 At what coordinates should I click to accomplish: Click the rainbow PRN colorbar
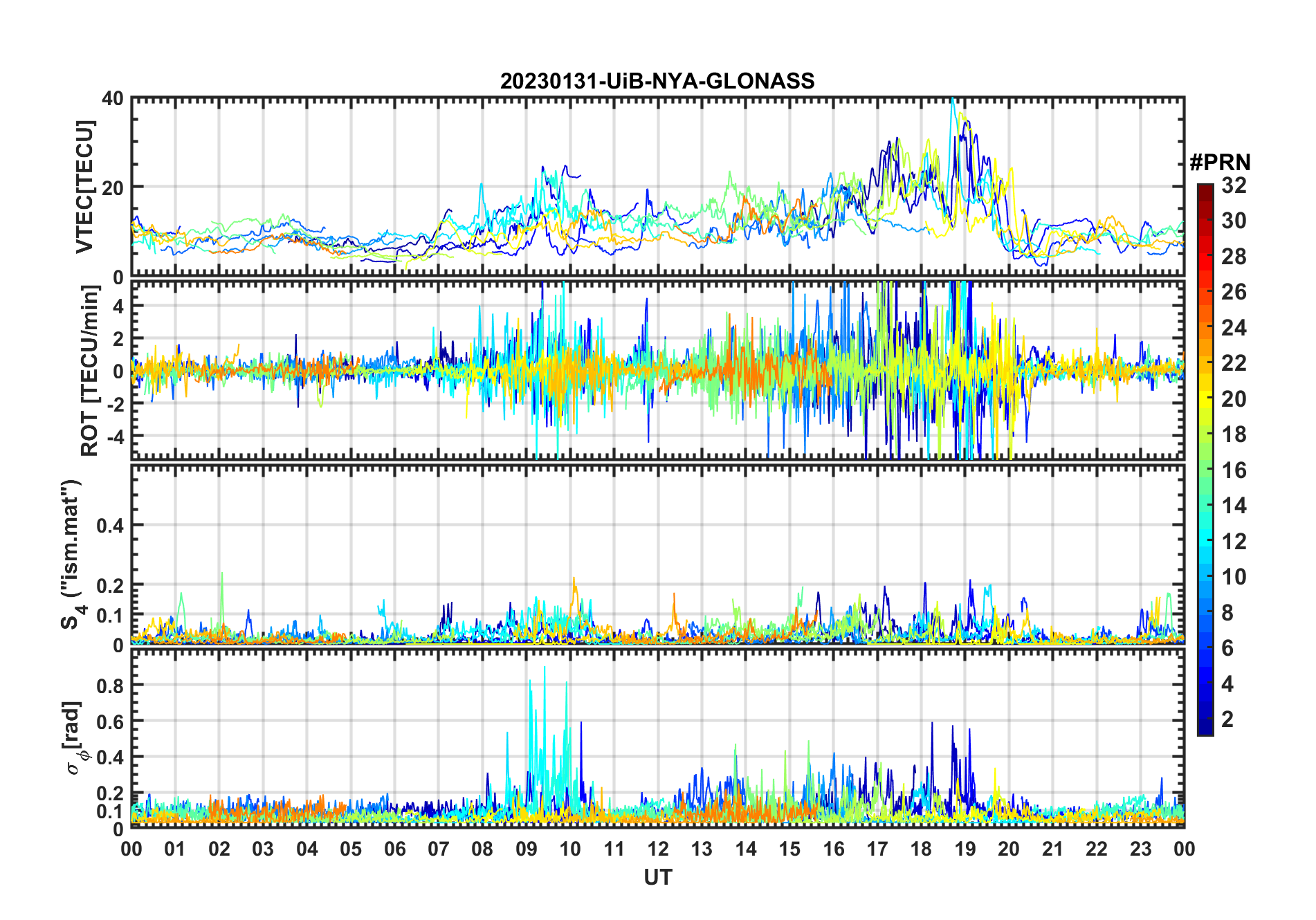(1205, 459)
